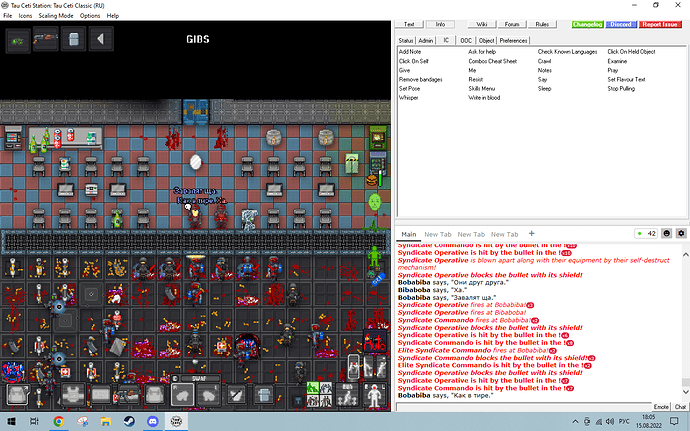Click the second pocket slot

(264, 395)
